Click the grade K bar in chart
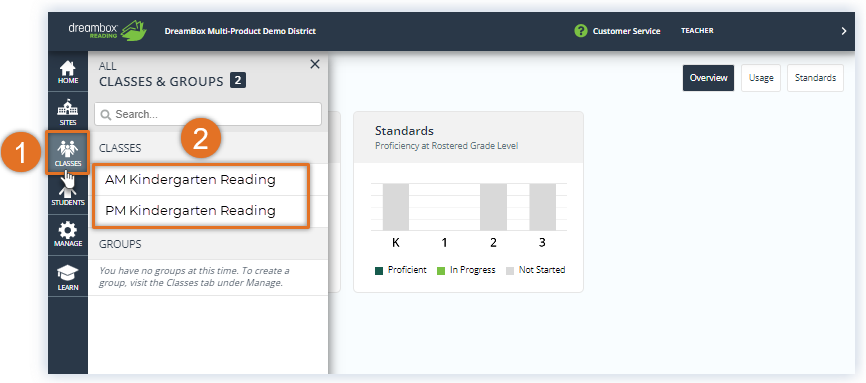Screen dimensions: 866x383 tap(395, 207)
